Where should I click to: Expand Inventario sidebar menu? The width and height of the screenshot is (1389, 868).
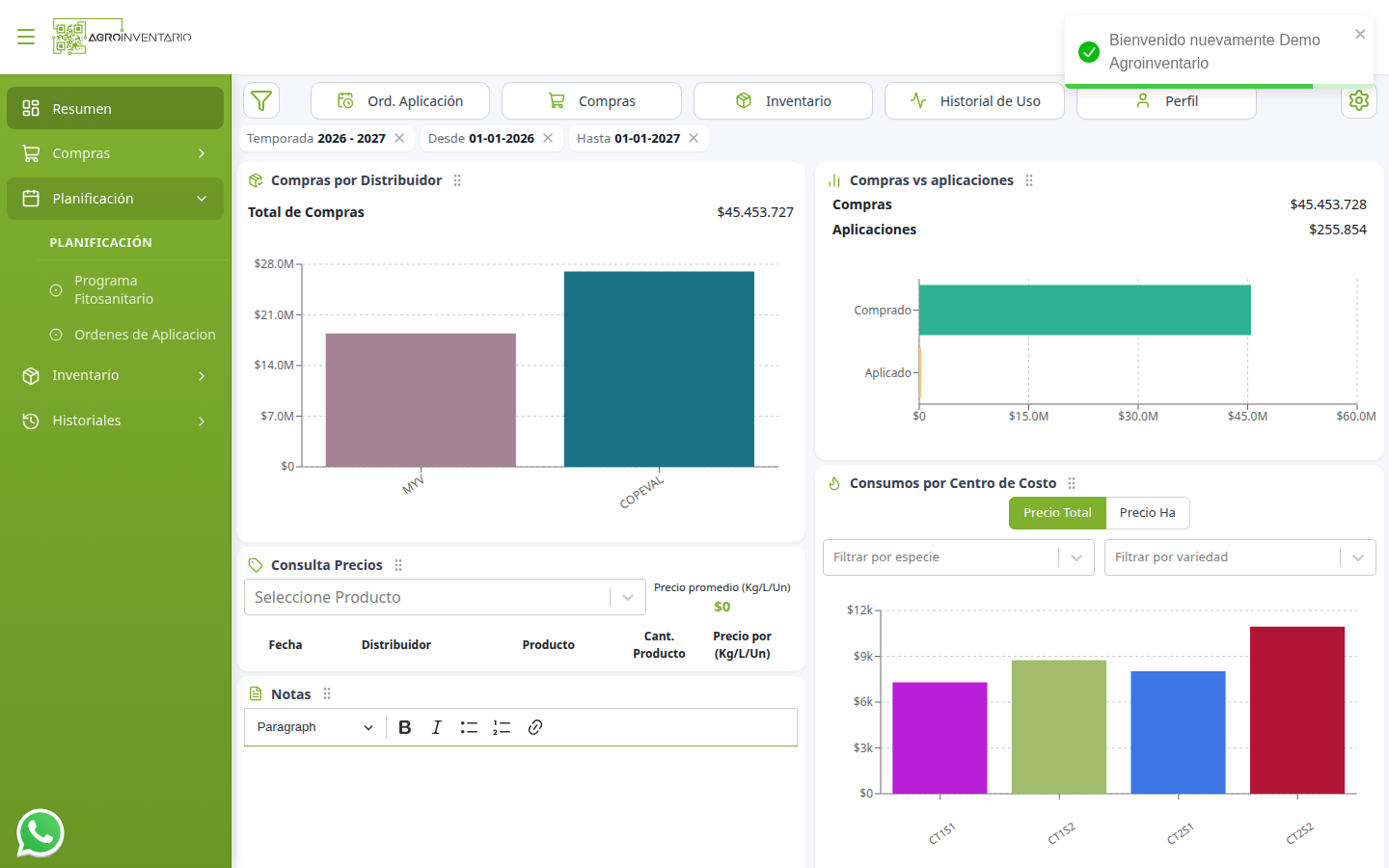click(x=115, y=375)
